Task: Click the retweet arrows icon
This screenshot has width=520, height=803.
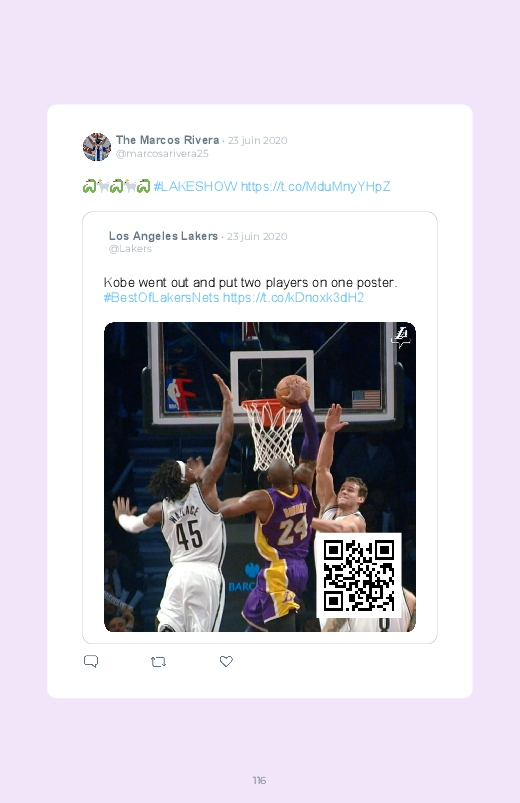Action: point(158,662)
